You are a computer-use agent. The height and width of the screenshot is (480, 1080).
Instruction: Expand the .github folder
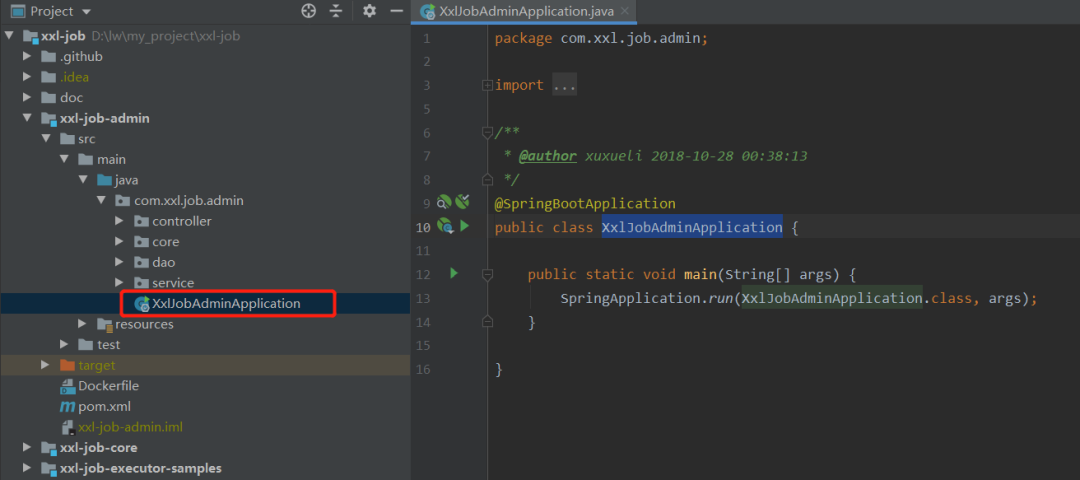(27, 56)
